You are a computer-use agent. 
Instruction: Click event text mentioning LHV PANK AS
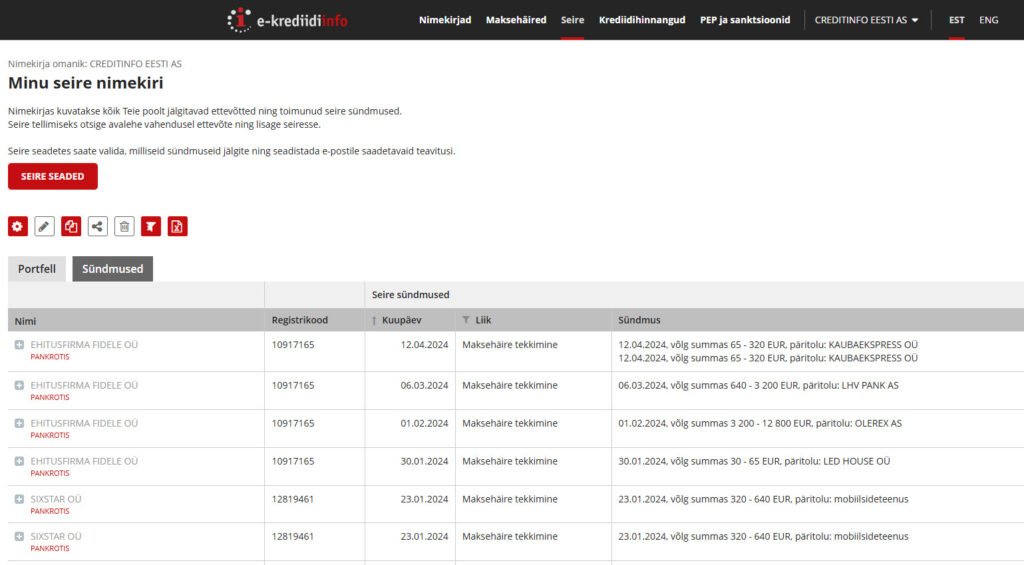[x=758, y=385]
